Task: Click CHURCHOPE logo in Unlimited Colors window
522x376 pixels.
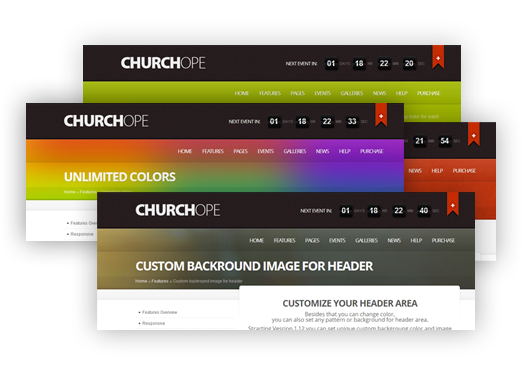Action: pyautogui.click(x=106, y=121)
